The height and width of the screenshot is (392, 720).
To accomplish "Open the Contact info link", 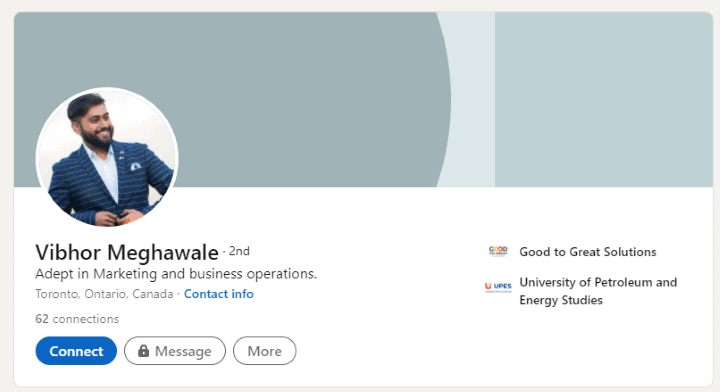I will point(219,294).
